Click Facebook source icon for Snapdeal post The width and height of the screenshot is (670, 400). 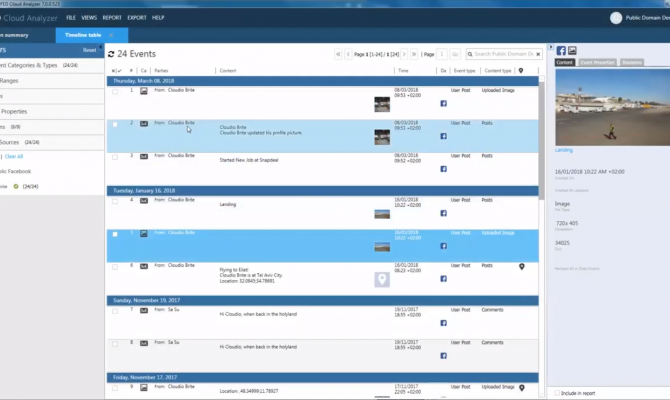[x=444, y=169]
